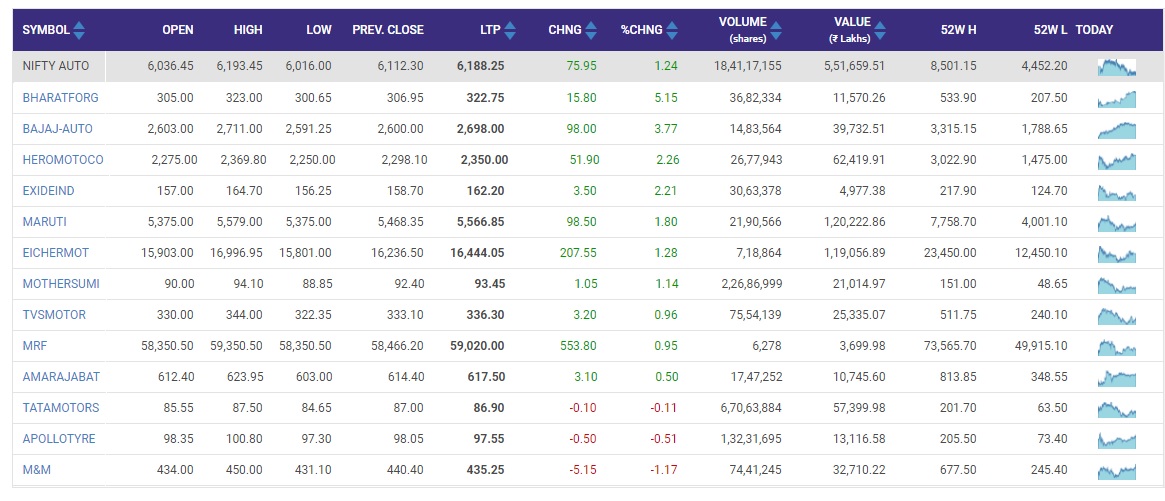This screenshot has height=501, width=1165.
Task: Open the MRF intraday sparkline
Action: [x=1116, y=346]
